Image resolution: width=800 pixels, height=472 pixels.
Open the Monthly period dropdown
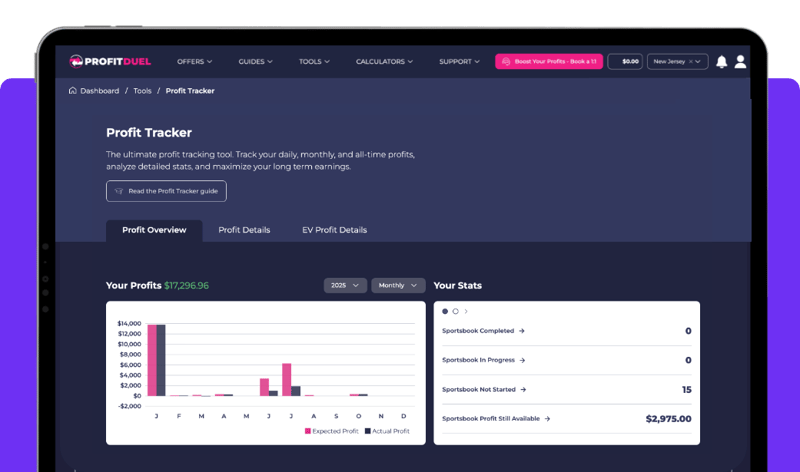point(398,285)
